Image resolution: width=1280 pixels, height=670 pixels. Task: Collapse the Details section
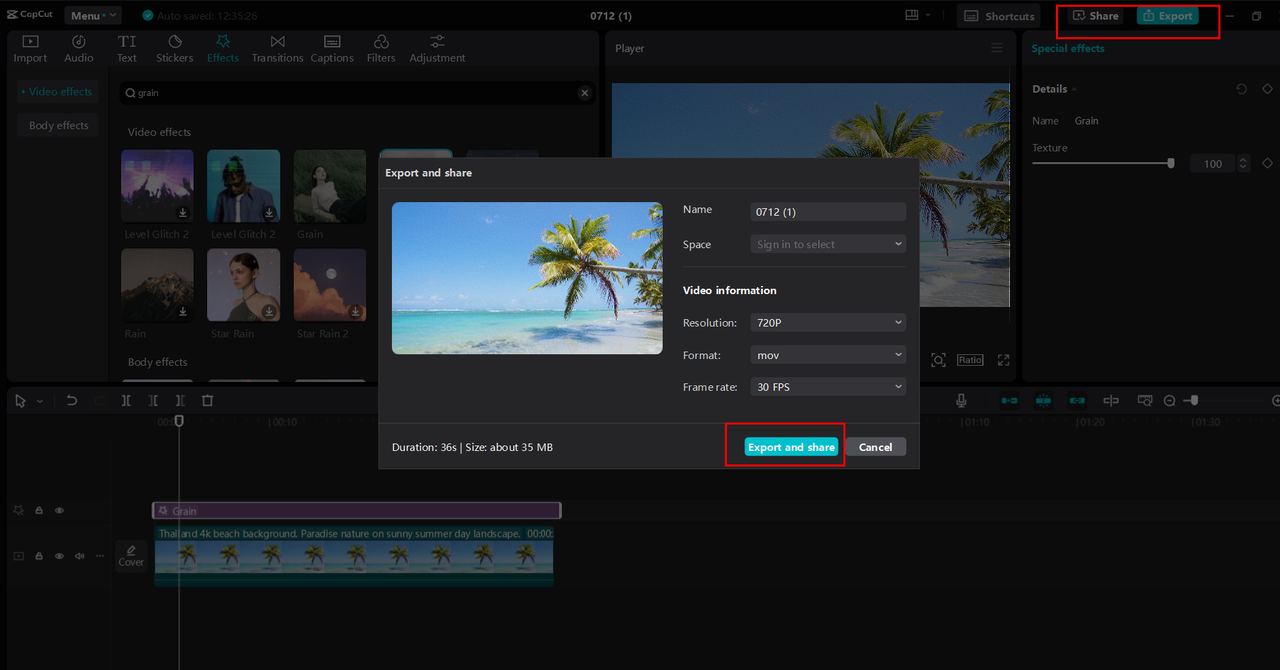[1074, 89]
